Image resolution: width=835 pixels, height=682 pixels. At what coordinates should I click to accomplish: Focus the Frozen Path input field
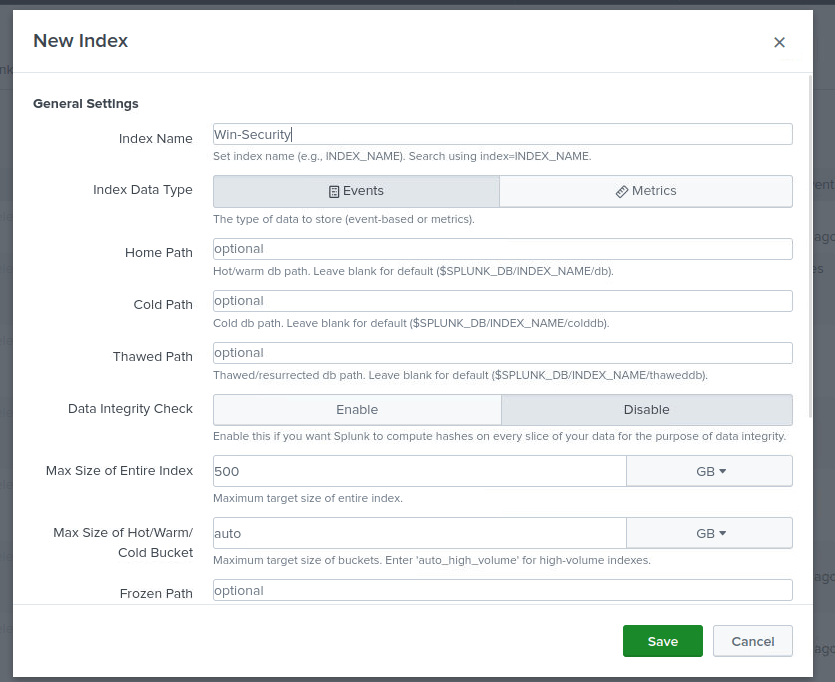[x=502, y=590]
